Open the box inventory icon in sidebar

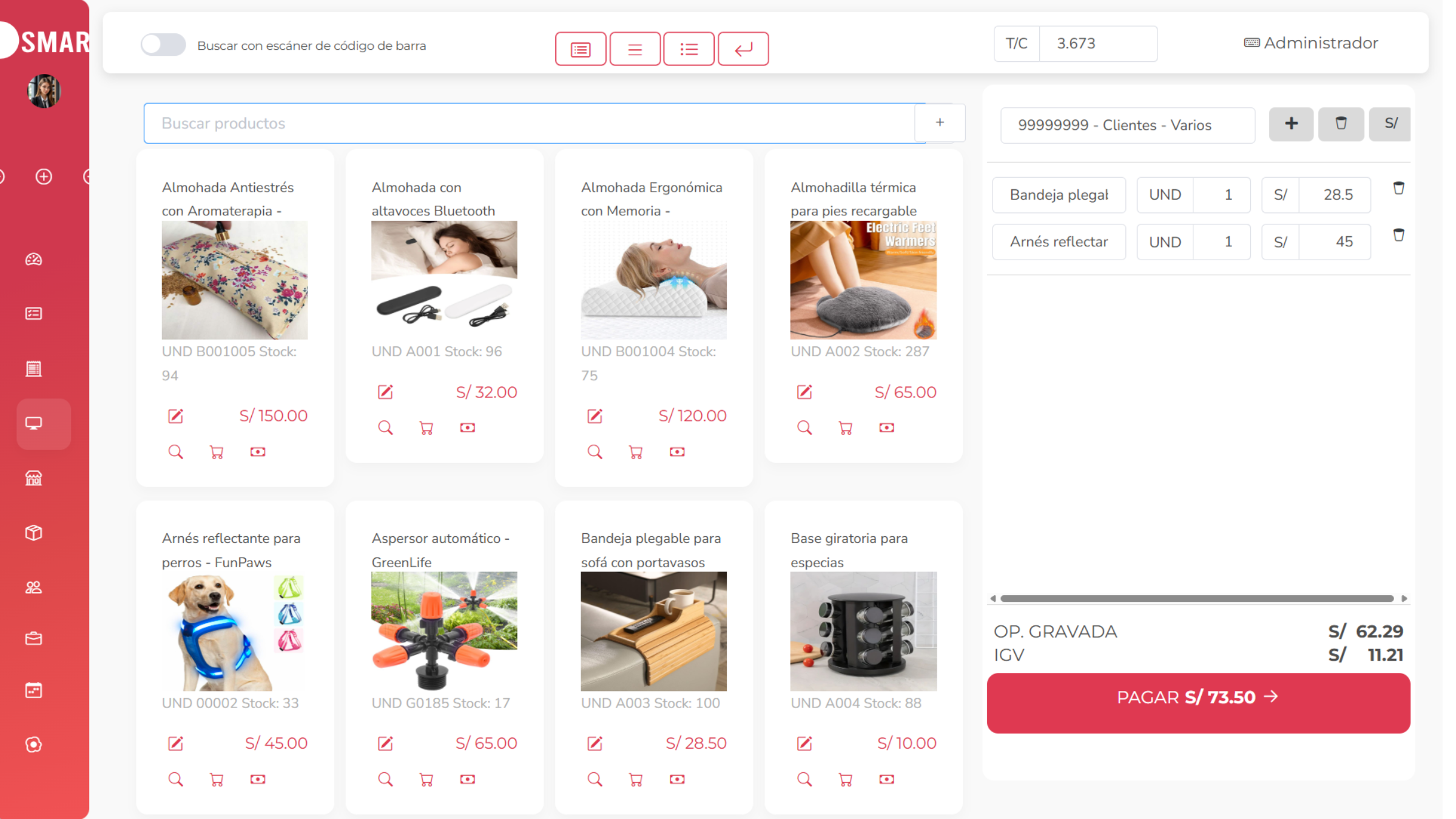coord(33,533)
